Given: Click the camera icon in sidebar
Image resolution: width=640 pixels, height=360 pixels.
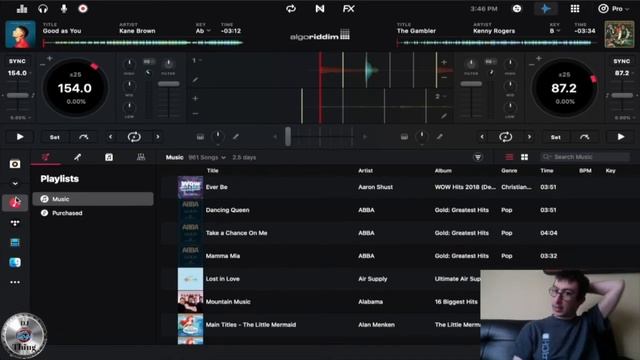Looking at the screenshot, I should click(x=15, y=164).
